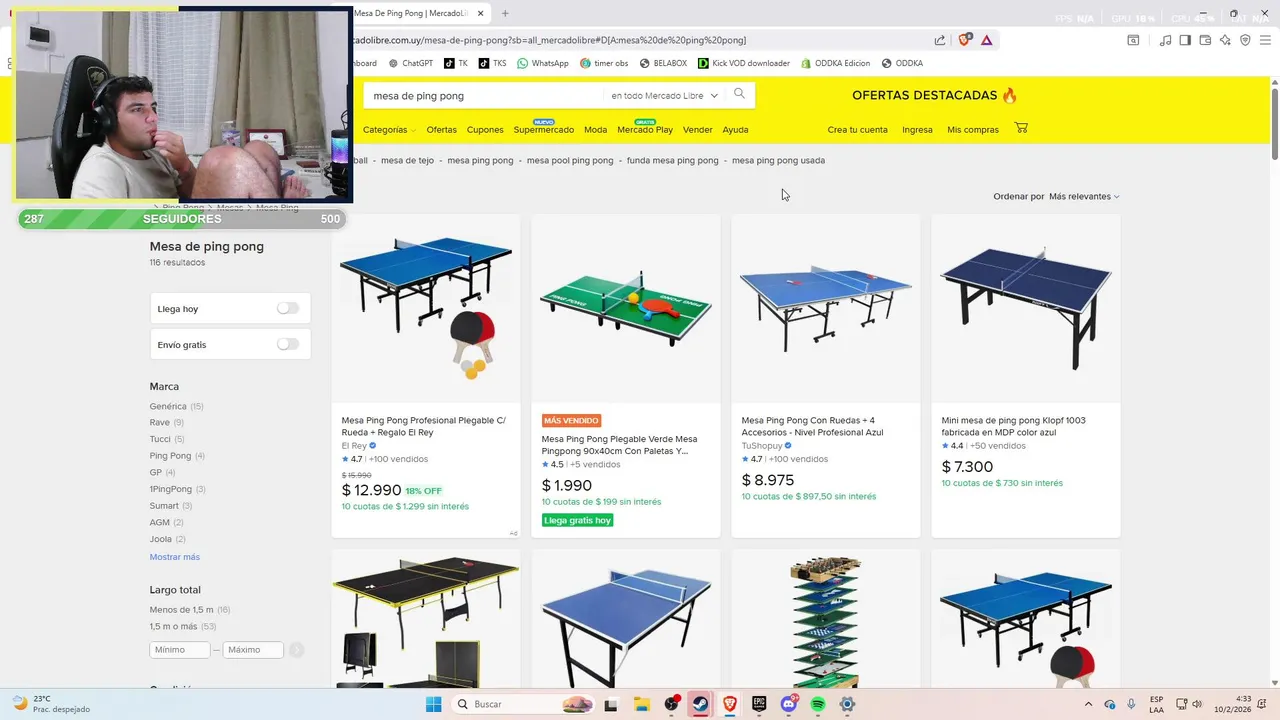Open Mis compras link

973,130
